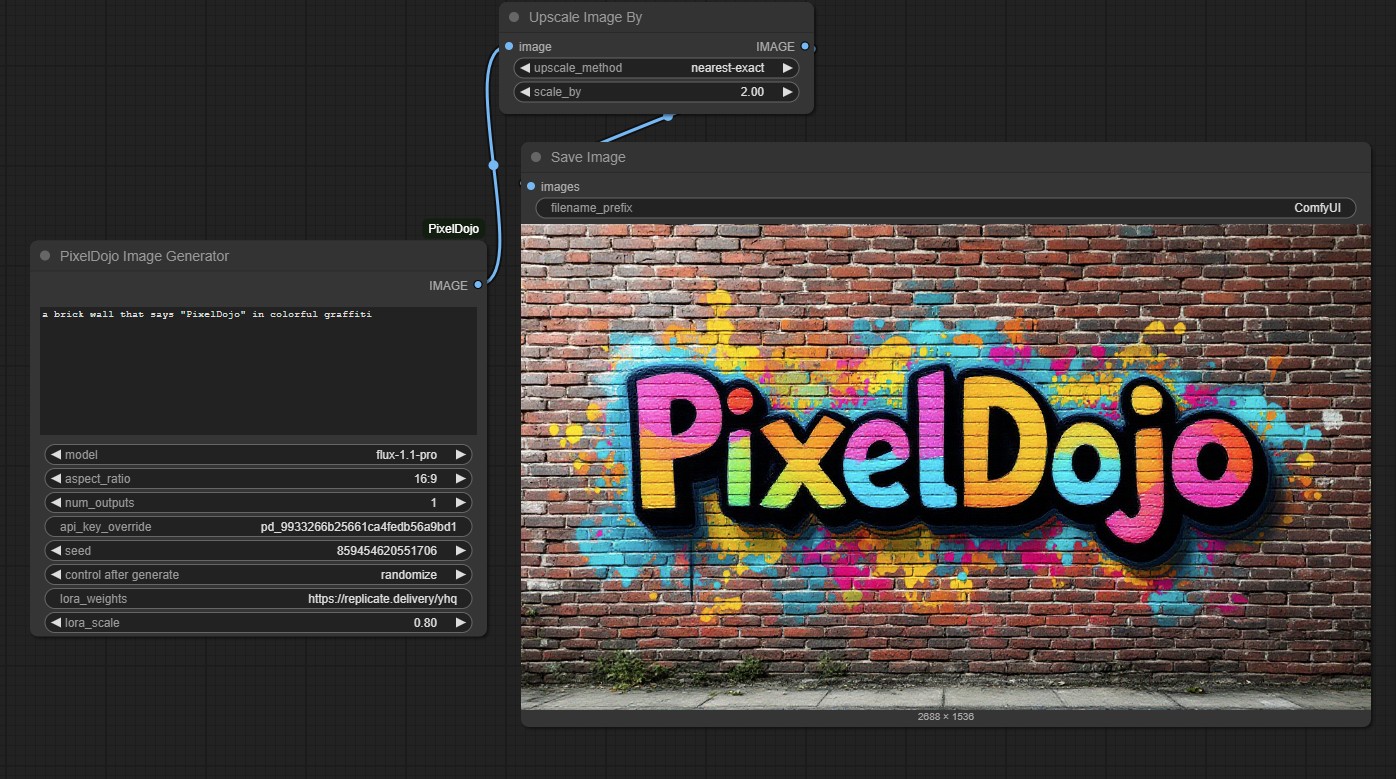Click the IMAGE output port on PixelDojo Image Generator

point(477,285)
